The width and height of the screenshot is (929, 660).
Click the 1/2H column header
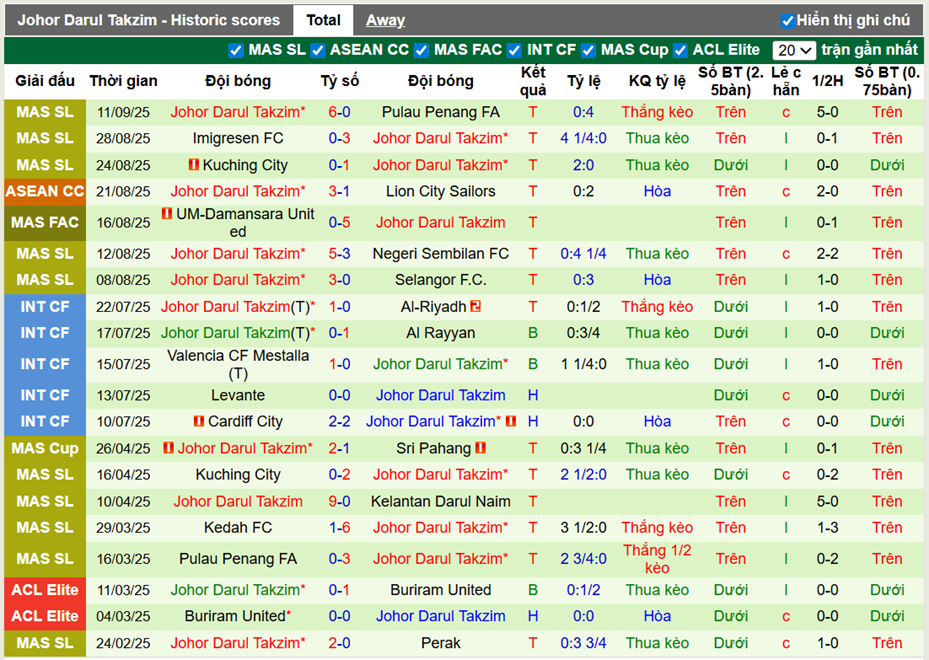pyautogui.click(x=827, y=81)
